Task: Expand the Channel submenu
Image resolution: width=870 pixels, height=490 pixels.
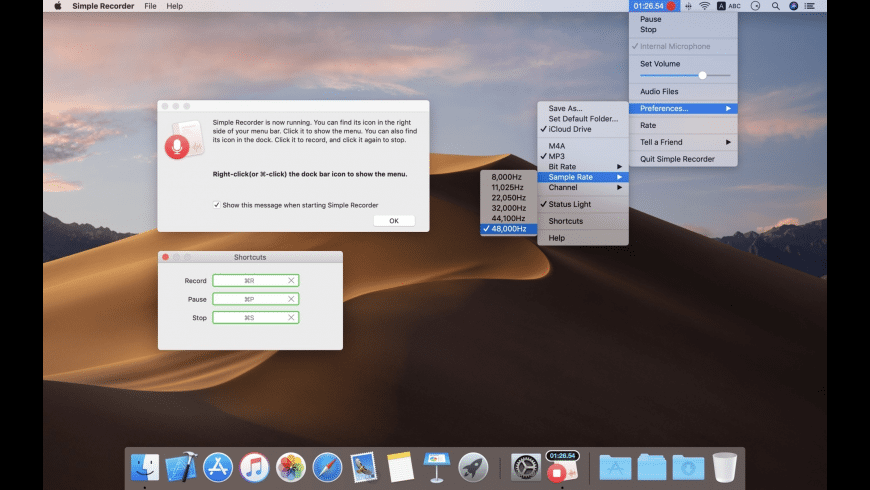Action: (x=583, y=188)
